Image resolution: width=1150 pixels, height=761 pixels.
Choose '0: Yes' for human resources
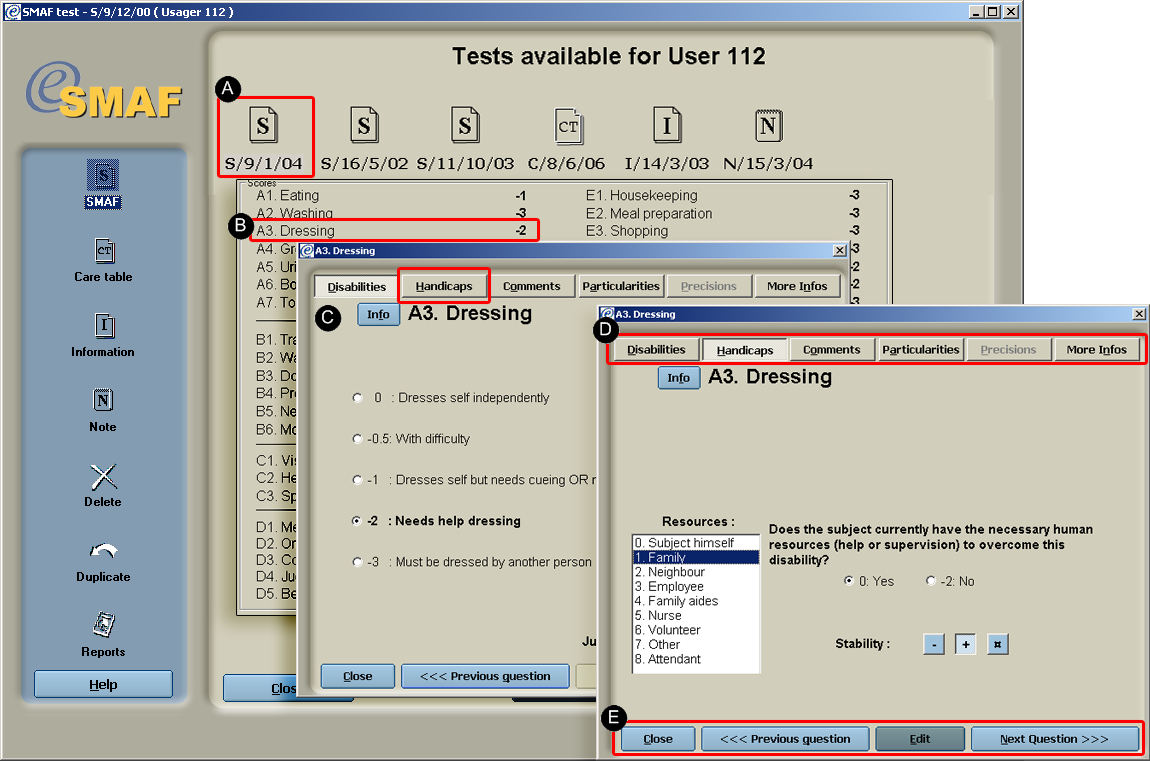pos(849,581)
